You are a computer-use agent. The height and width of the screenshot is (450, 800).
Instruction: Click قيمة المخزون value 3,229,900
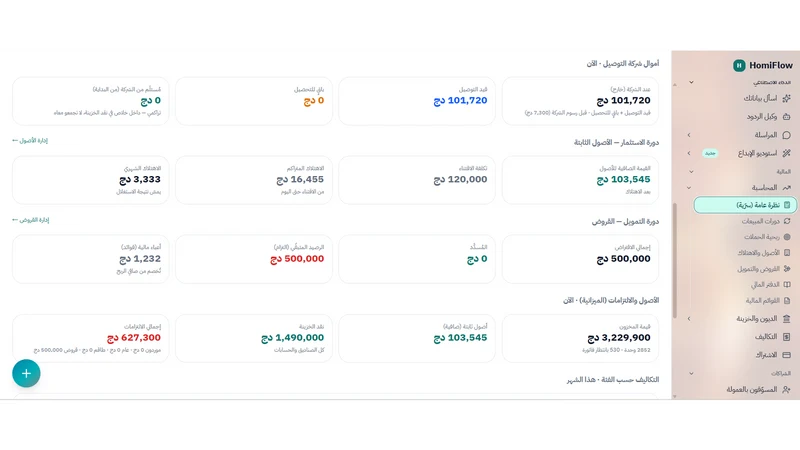(619, 338)
